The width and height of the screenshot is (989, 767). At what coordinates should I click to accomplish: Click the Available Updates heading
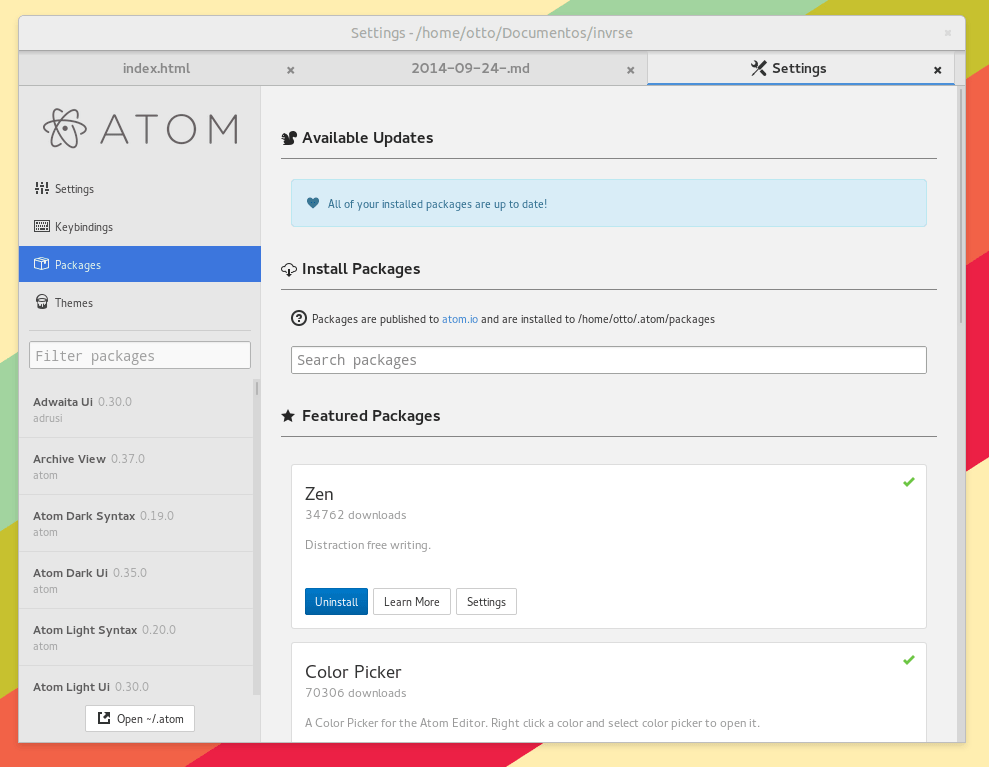point(367,138)
